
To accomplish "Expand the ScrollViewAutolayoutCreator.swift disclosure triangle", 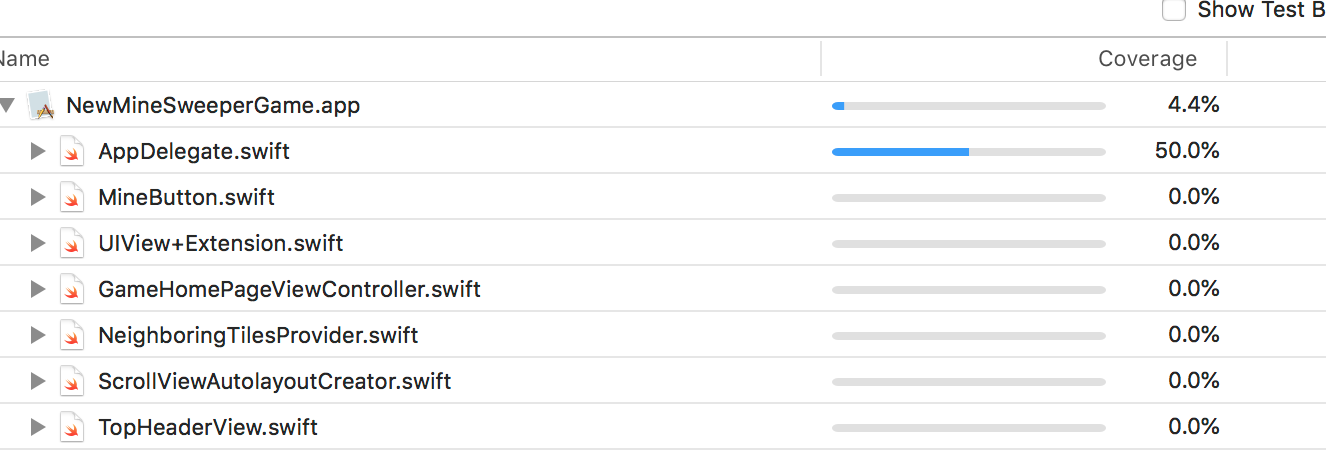I will [x=38, y=382].
